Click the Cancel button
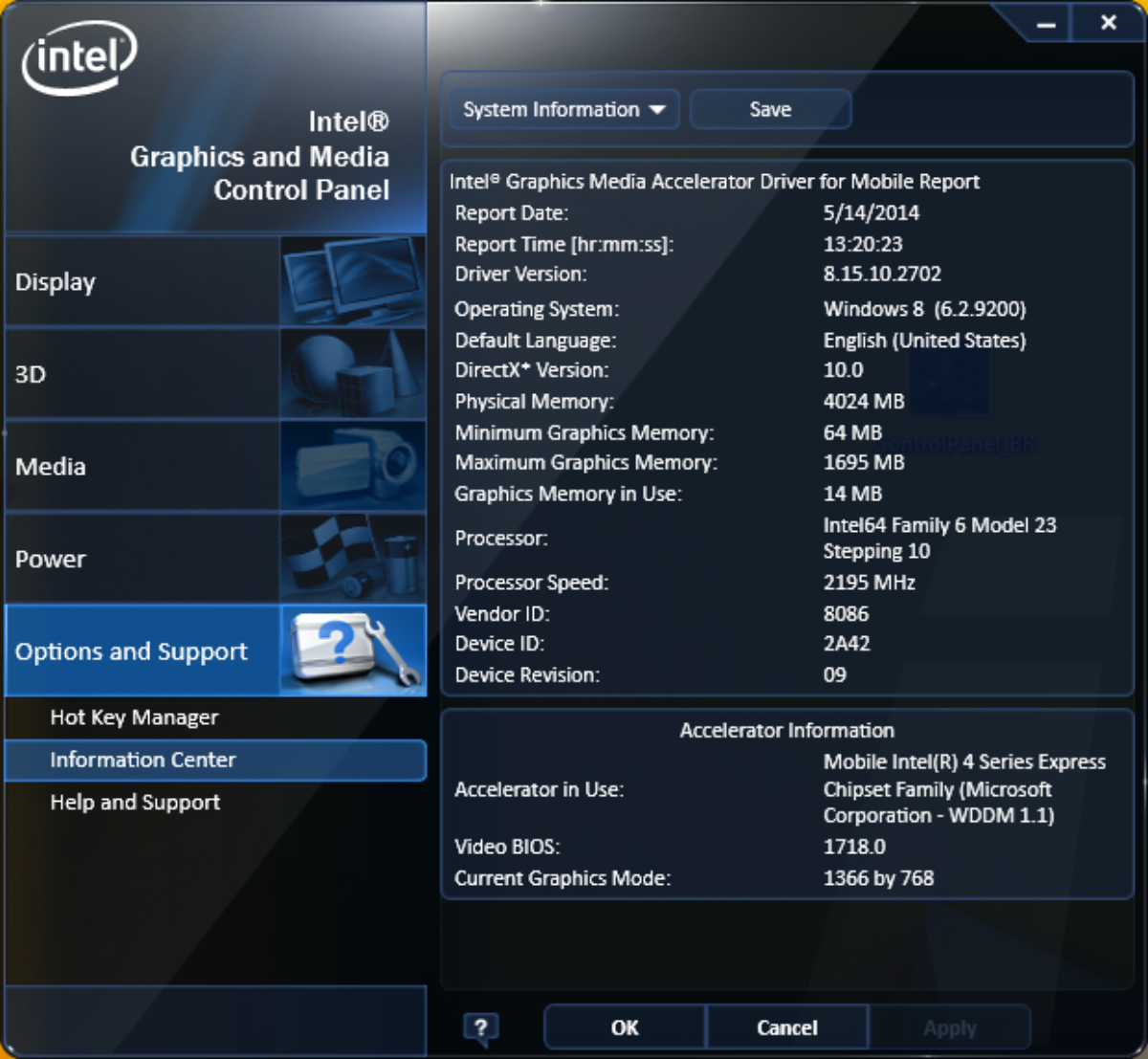This screenshot has width=1148, height=1059. pos(787,1028)
